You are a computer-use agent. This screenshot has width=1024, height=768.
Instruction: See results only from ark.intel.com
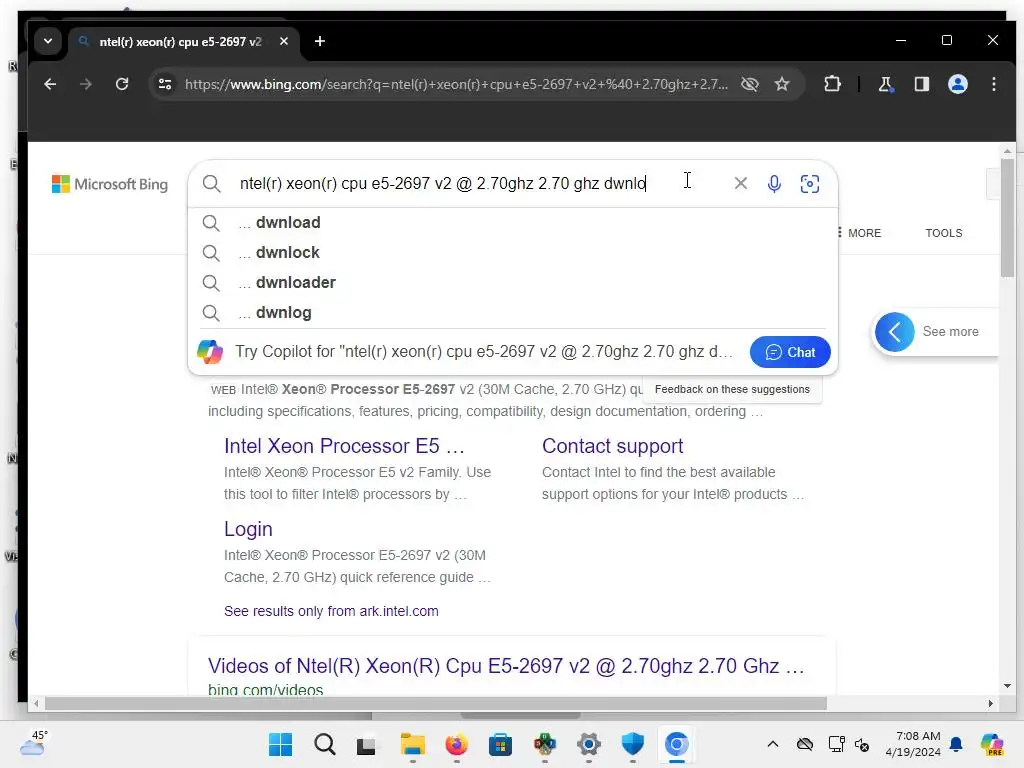pos(331,611)
